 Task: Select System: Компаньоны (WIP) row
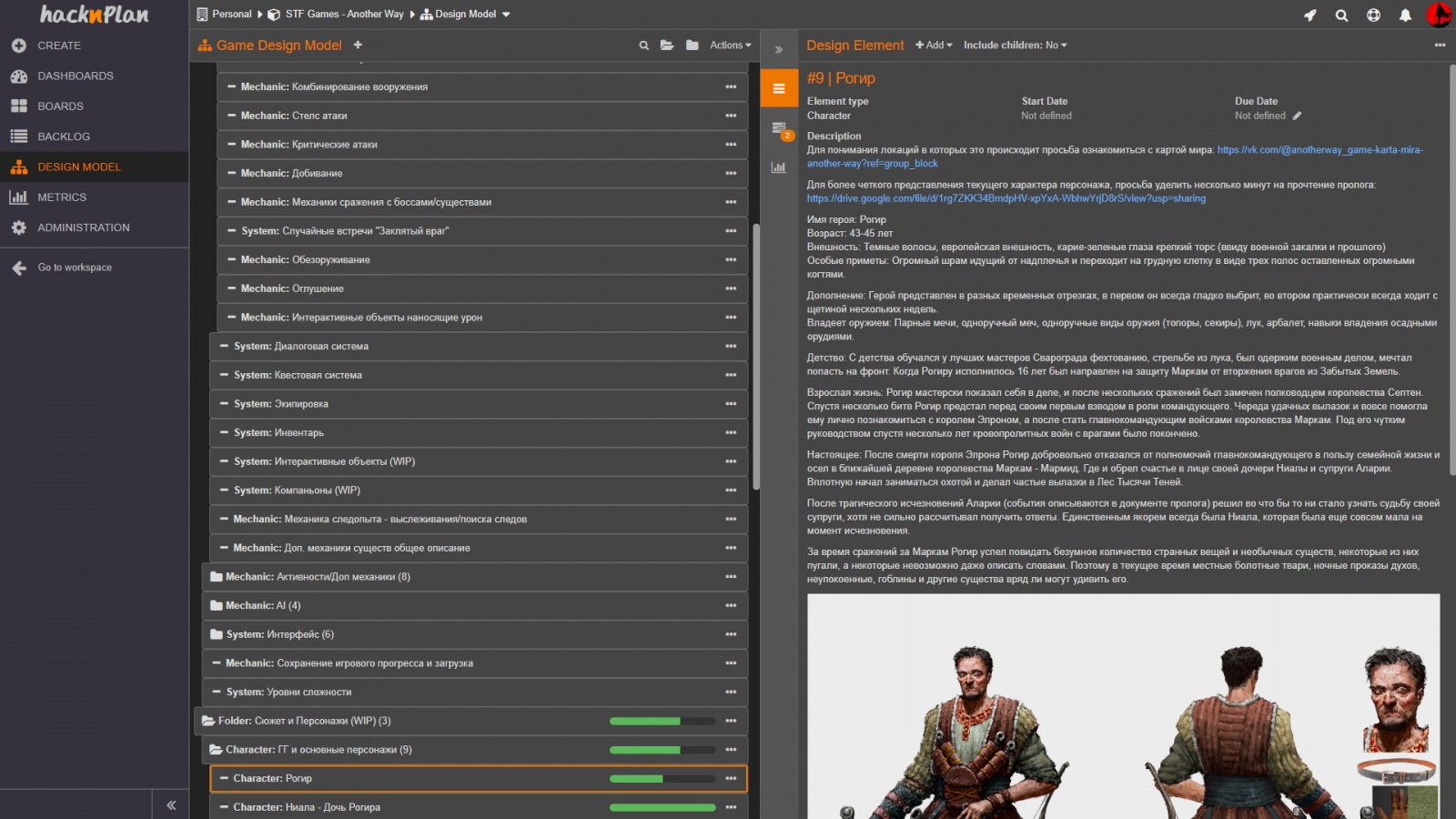tap(479, 490)
